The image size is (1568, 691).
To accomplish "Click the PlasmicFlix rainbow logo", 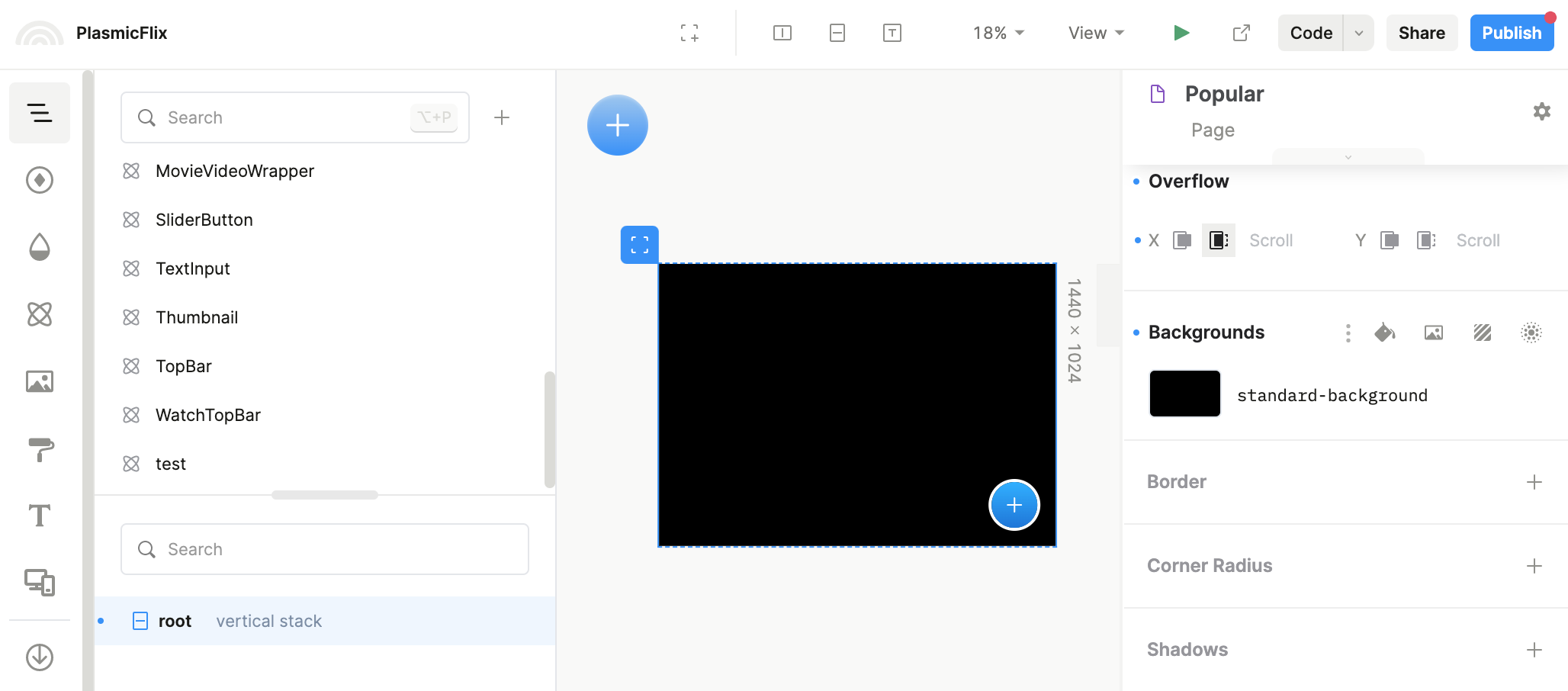I will (40, 34).
